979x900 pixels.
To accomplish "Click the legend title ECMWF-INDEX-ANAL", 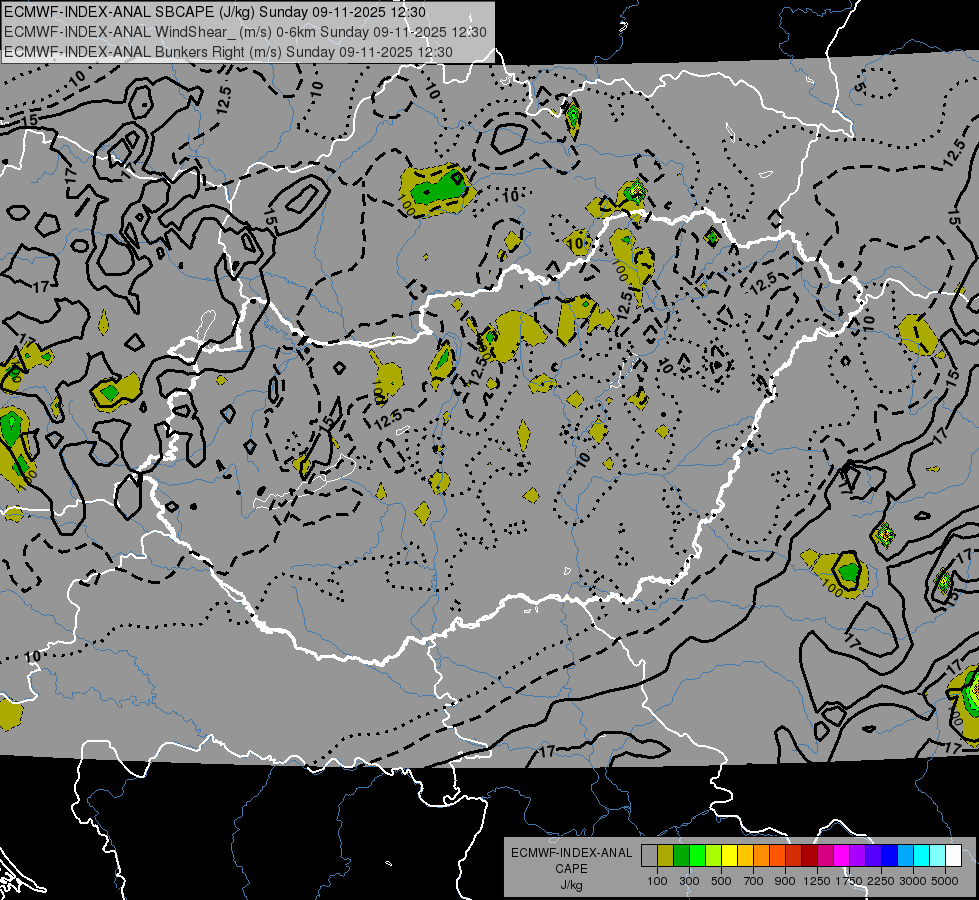I will [571, 853].
